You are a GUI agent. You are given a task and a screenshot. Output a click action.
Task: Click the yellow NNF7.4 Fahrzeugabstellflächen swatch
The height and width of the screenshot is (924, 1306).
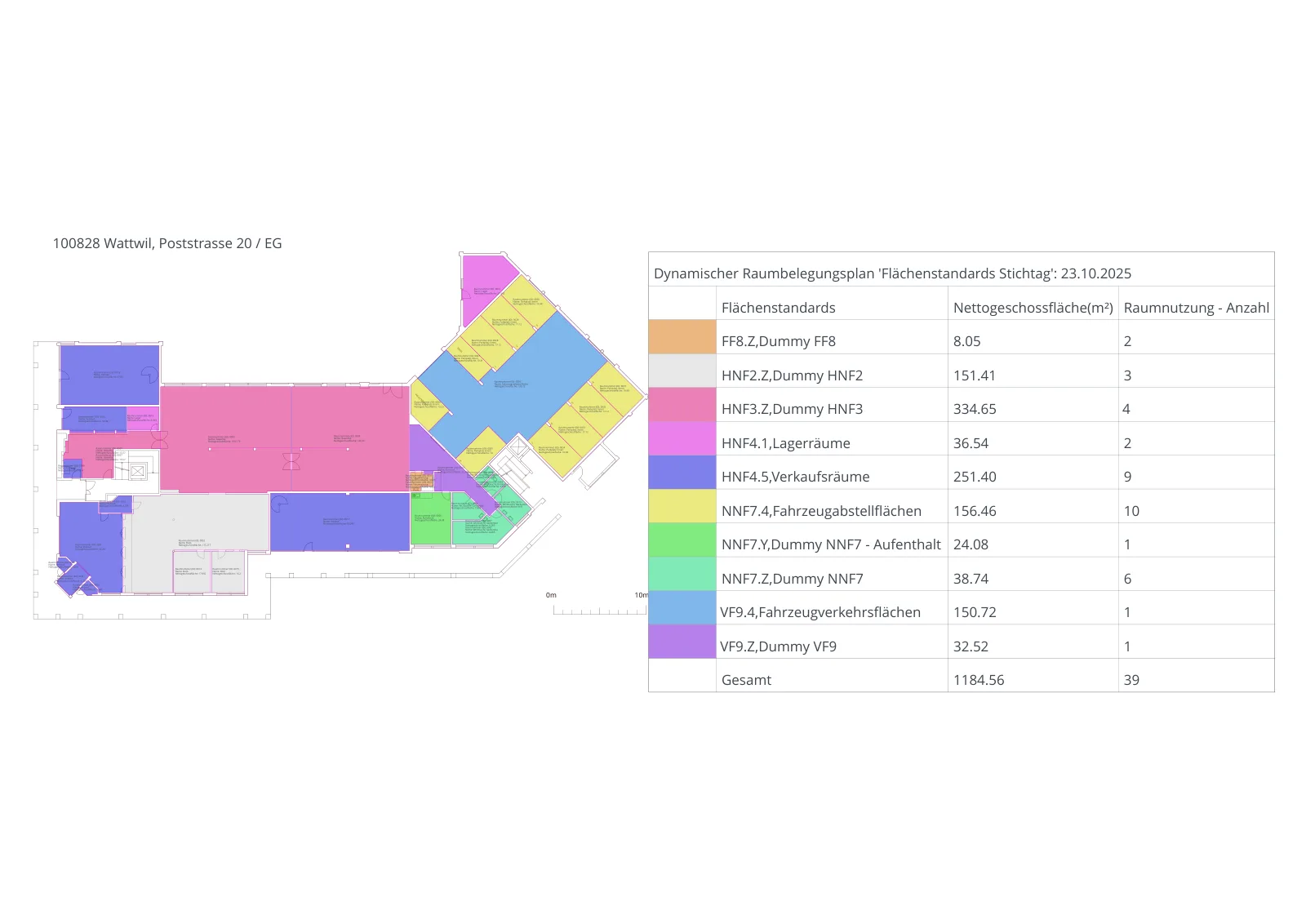pos(682,506)
